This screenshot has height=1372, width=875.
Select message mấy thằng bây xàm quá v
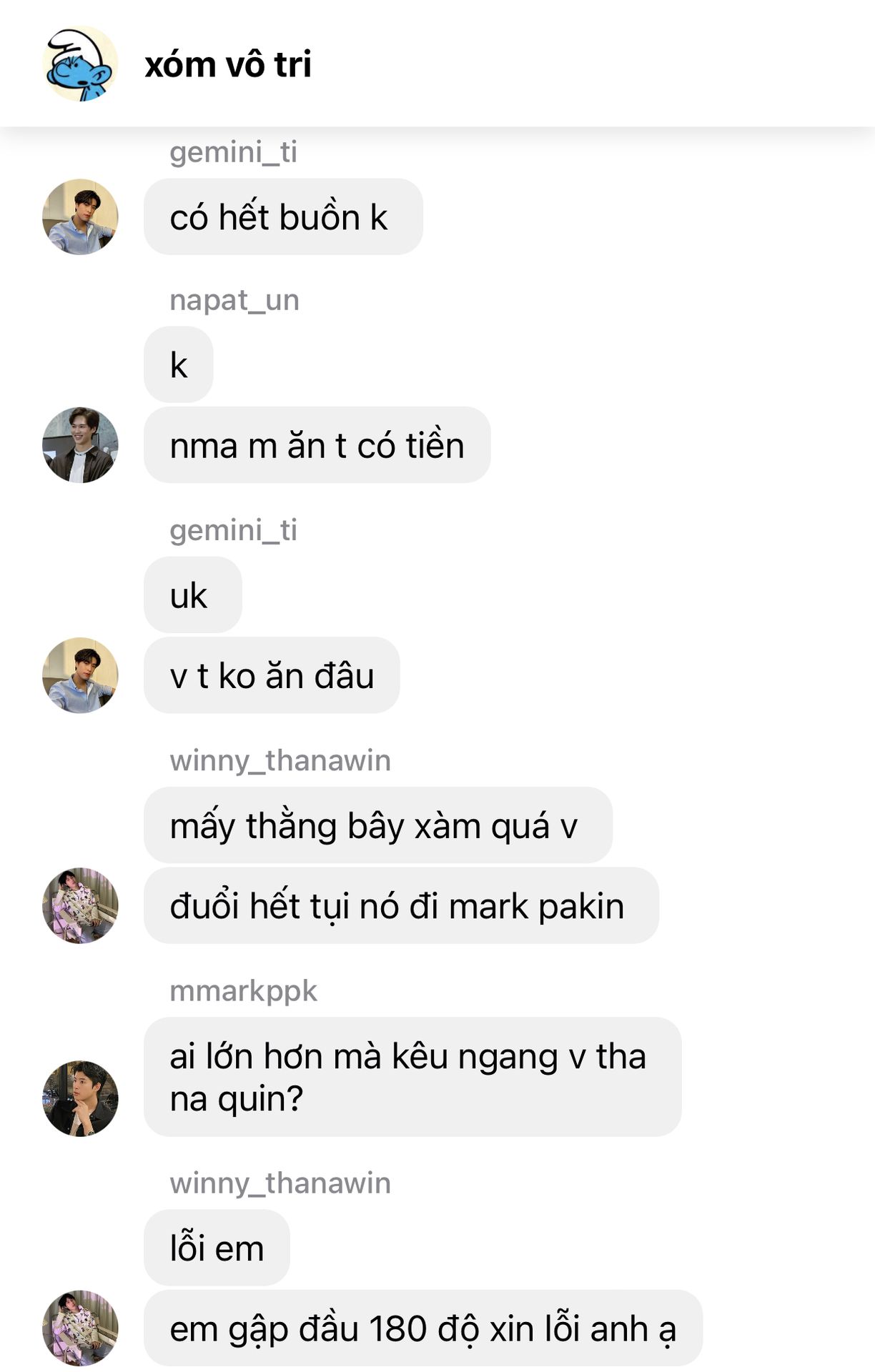[378, 825]
